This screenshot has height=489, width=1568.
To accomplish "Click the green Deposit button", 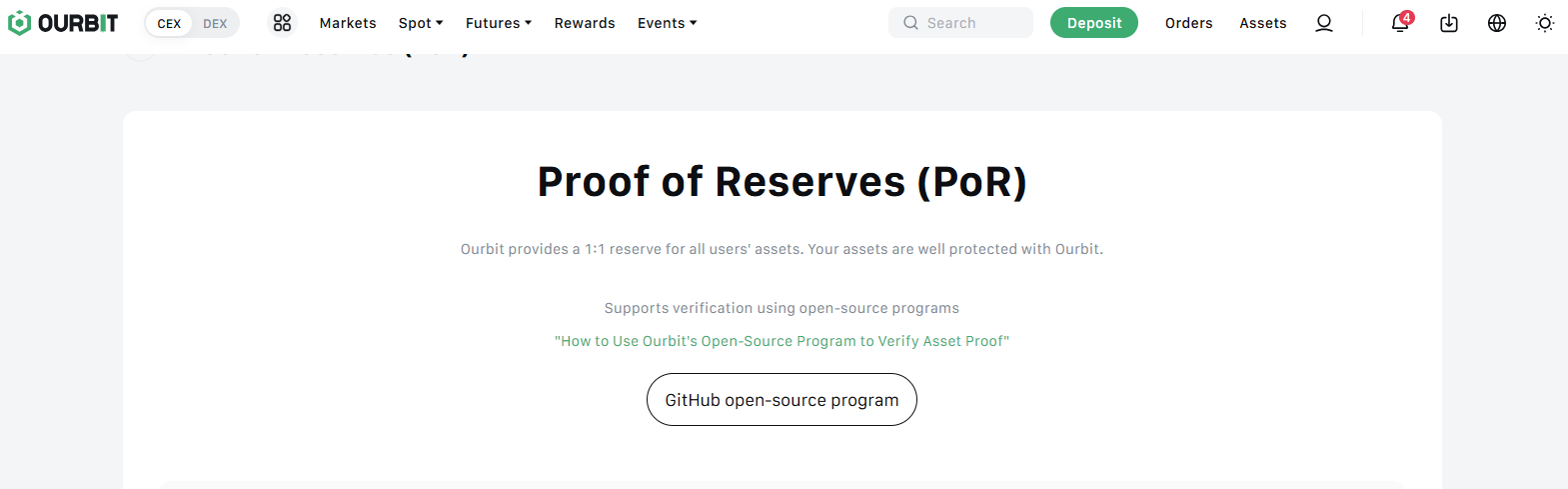I will click(1094, 23).
